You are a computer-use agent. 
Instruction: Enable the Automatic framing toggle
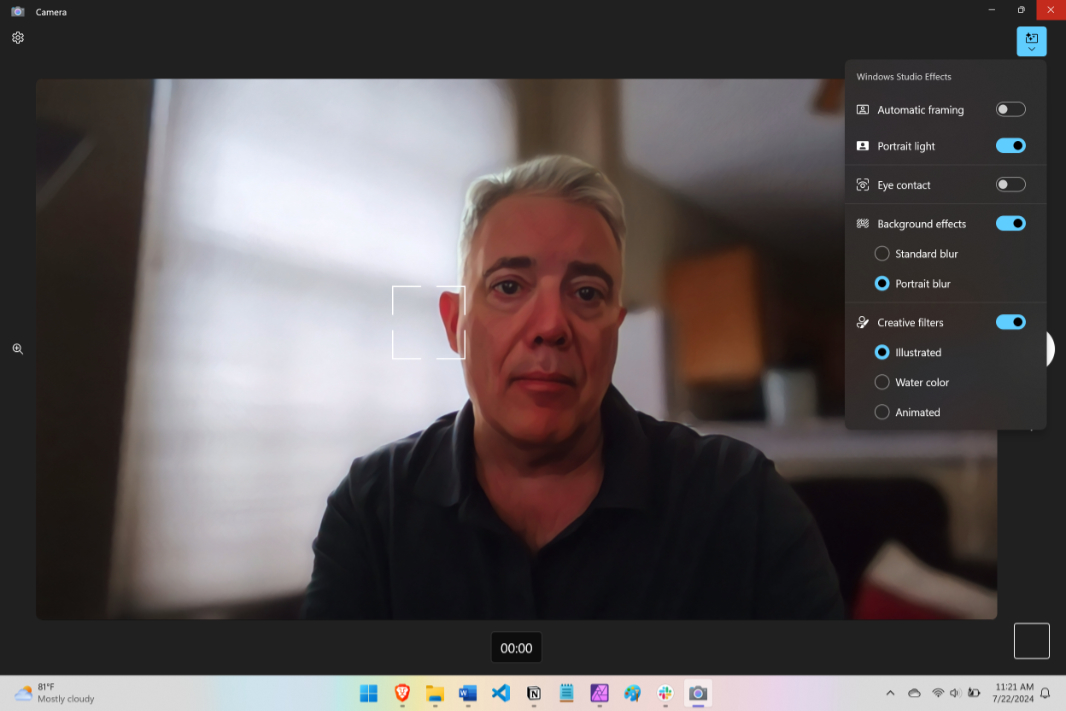point(1010,110)
